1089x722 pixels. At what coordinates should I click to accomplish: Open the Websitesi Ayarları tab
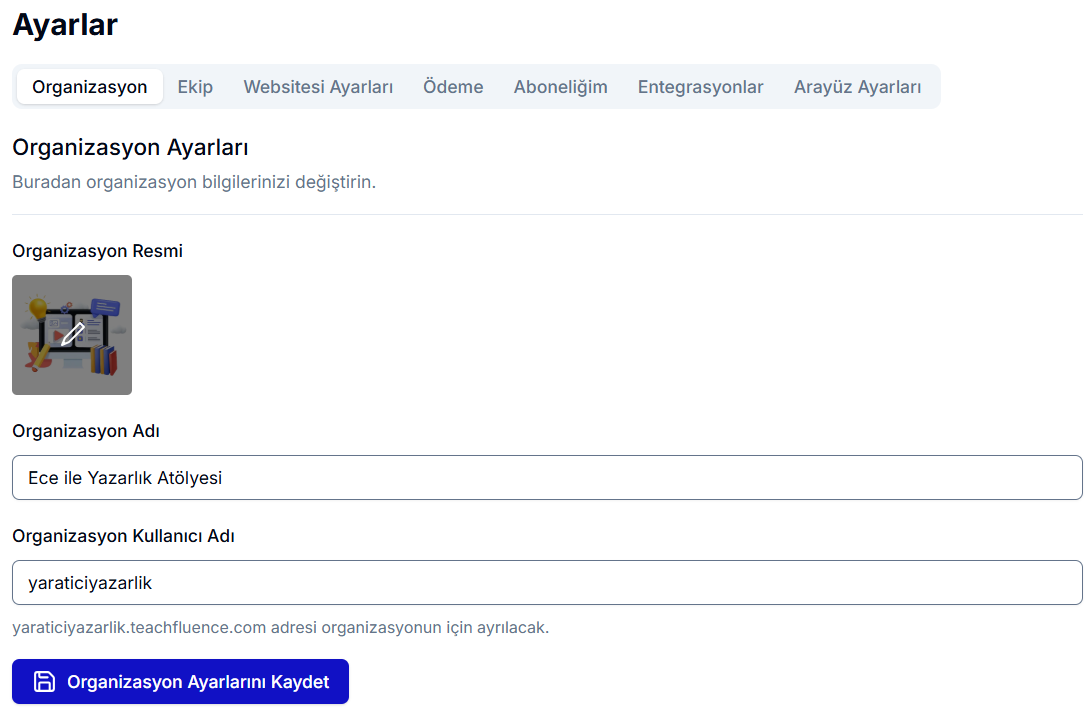click(318, 87)
